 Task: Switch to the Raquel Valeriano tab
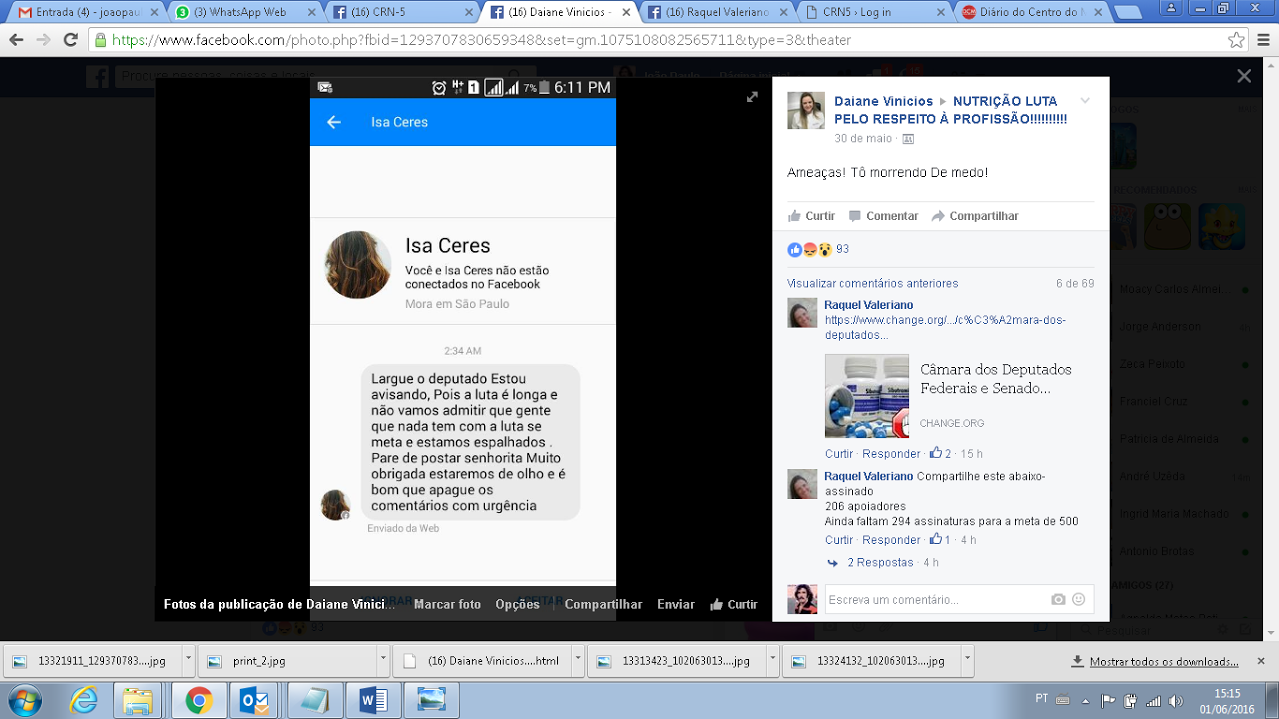[x=720, y=13]
